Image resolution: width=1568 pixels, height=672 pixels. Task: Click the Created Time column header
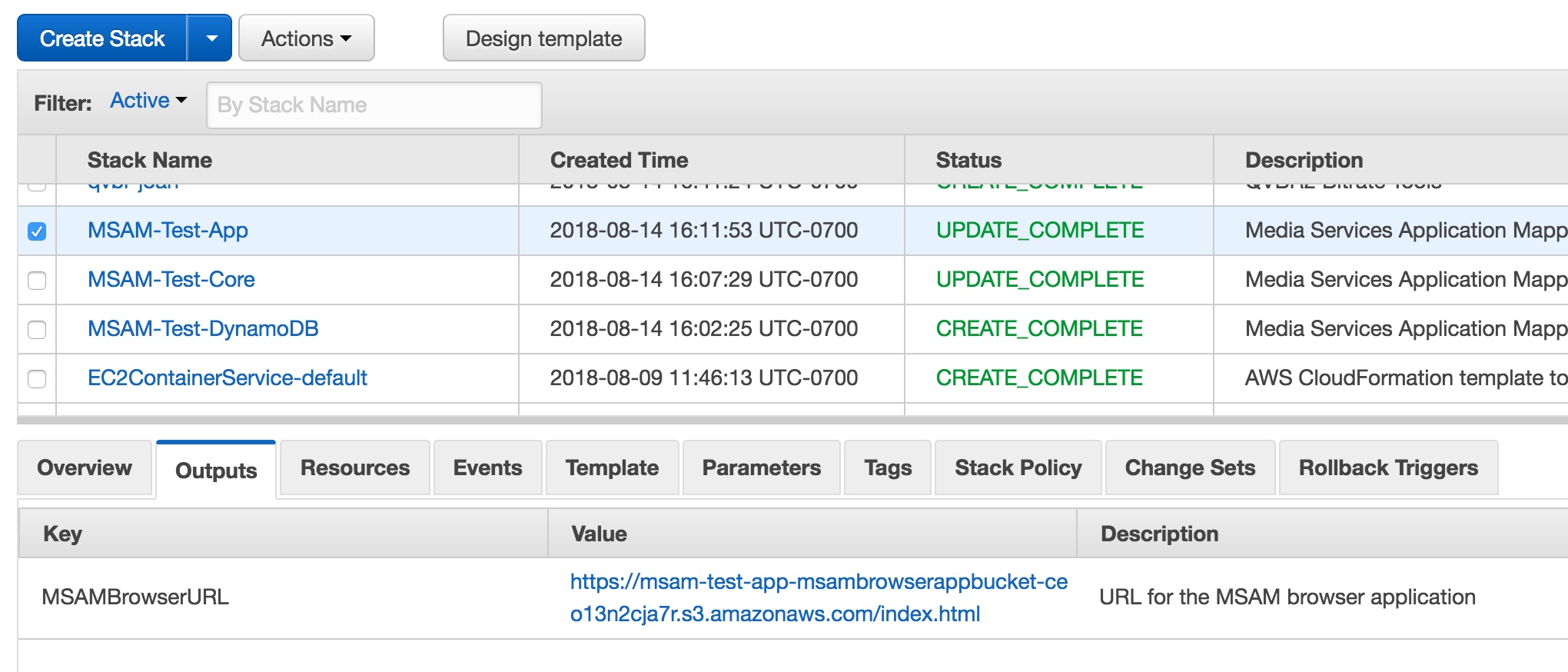tap(712, 160)
